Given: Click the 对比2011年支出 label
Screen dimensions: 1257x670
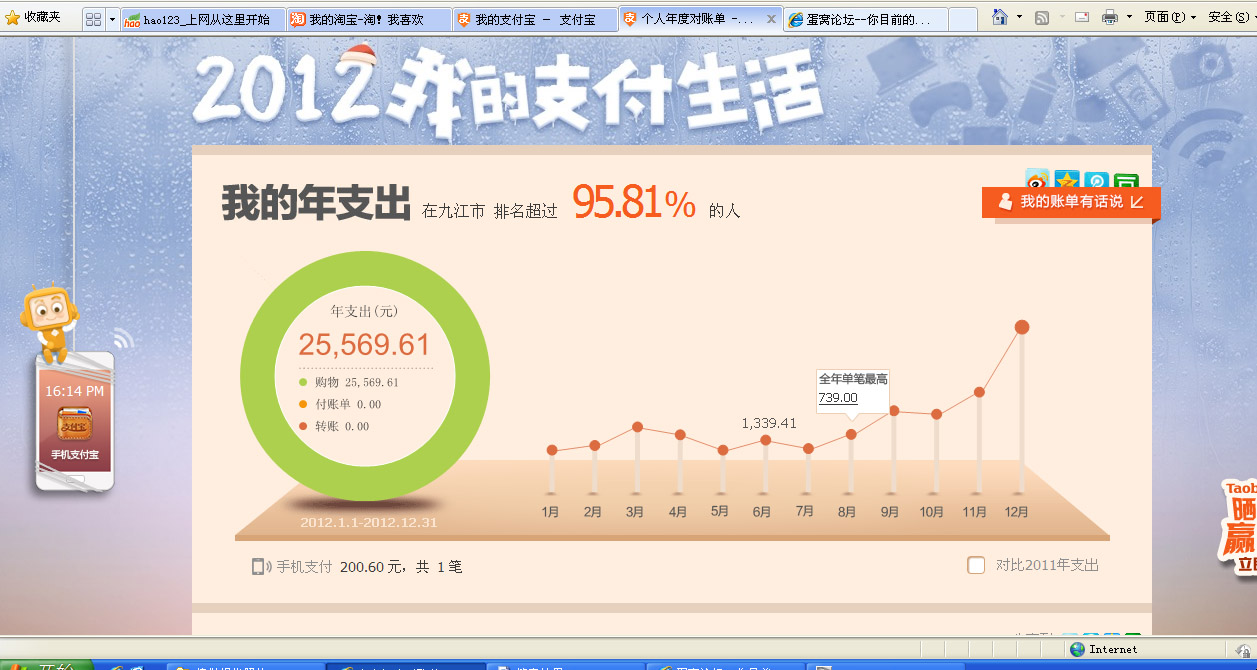Looking at the screenshot, I should pos(1047,565).
